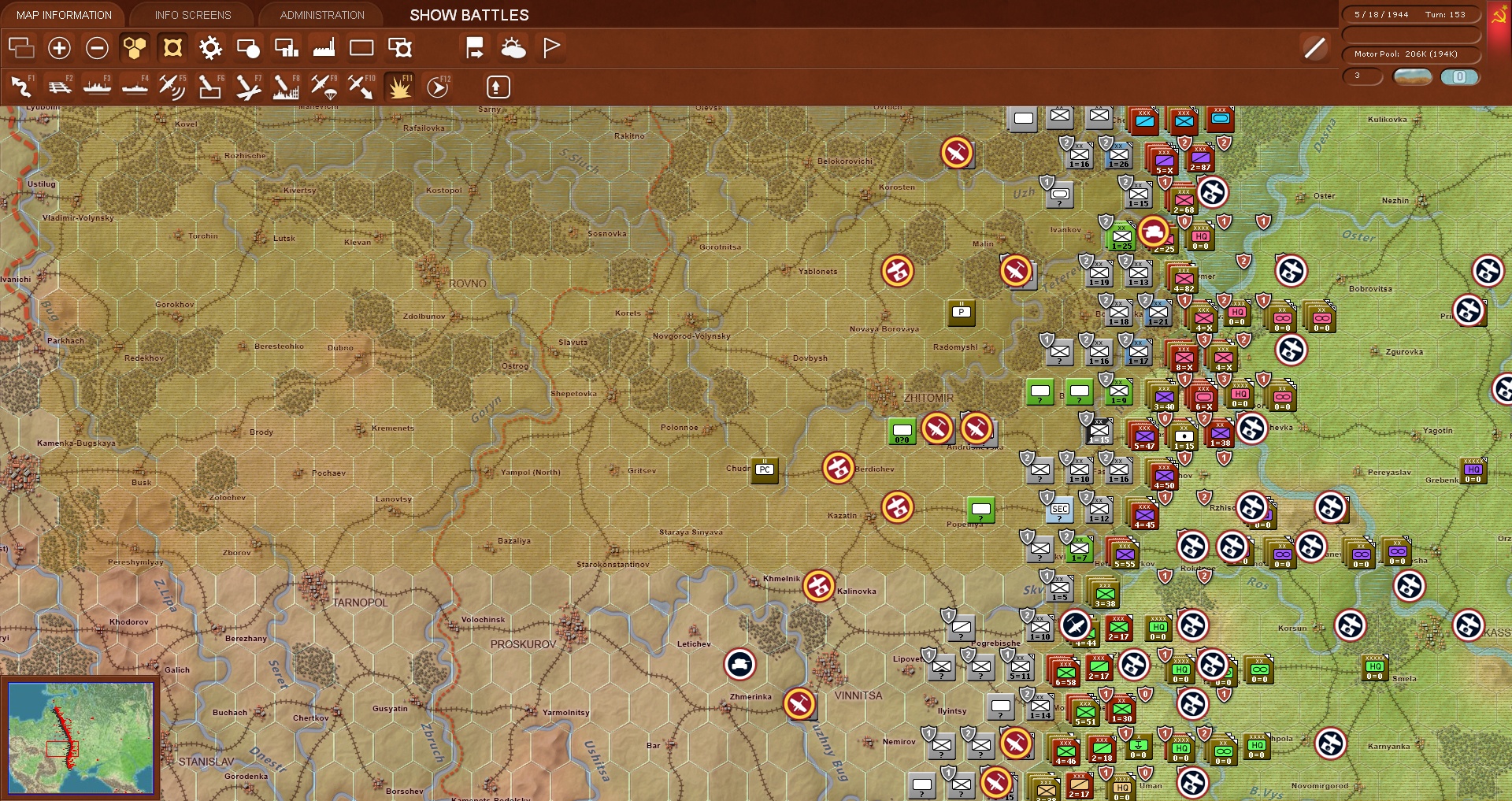Switch to the INFO SCREENS tab

pos(193,15)
